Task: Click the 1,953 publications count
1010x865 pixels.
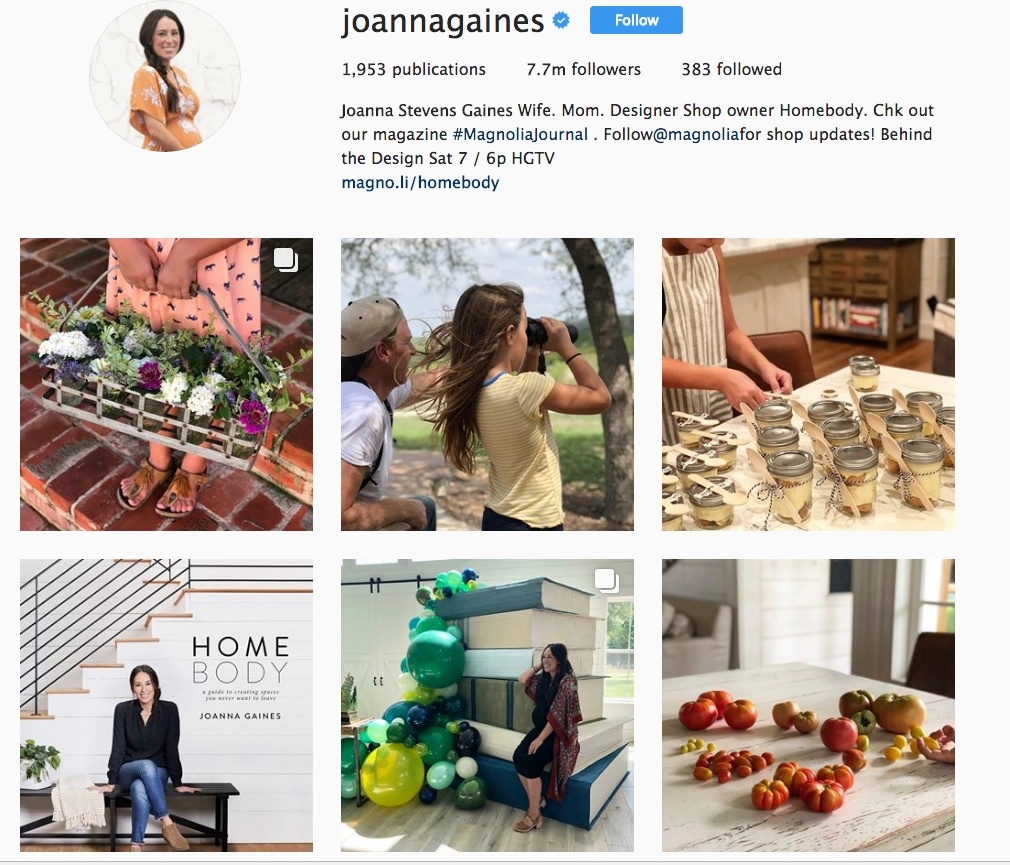Action: point(414,70)
